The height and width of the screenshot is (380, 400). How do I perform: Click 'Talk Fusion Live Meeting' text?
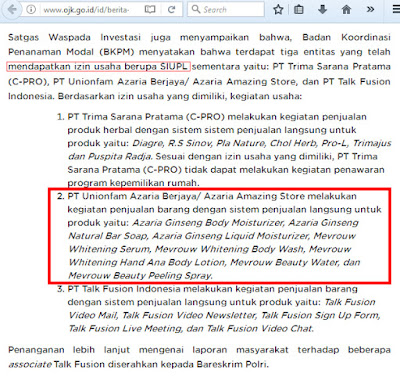pyautogui.click(x=125, y=329)
